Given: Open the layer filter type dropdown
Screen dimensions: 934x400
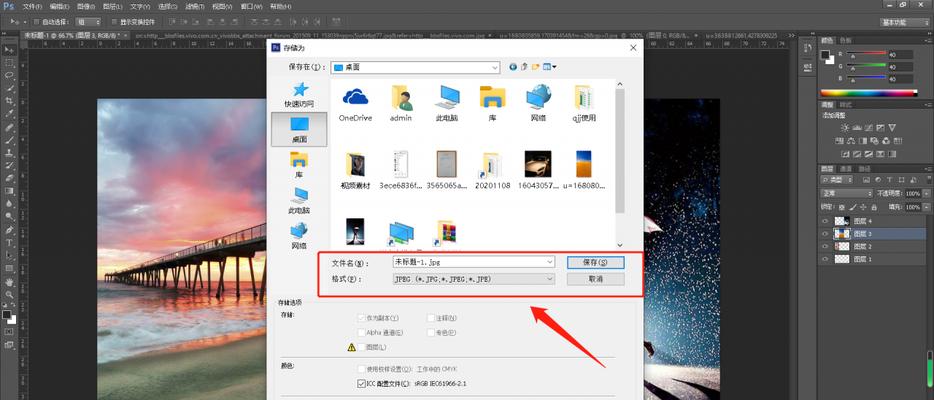Looking at the screenshot, I should (837, 180).
